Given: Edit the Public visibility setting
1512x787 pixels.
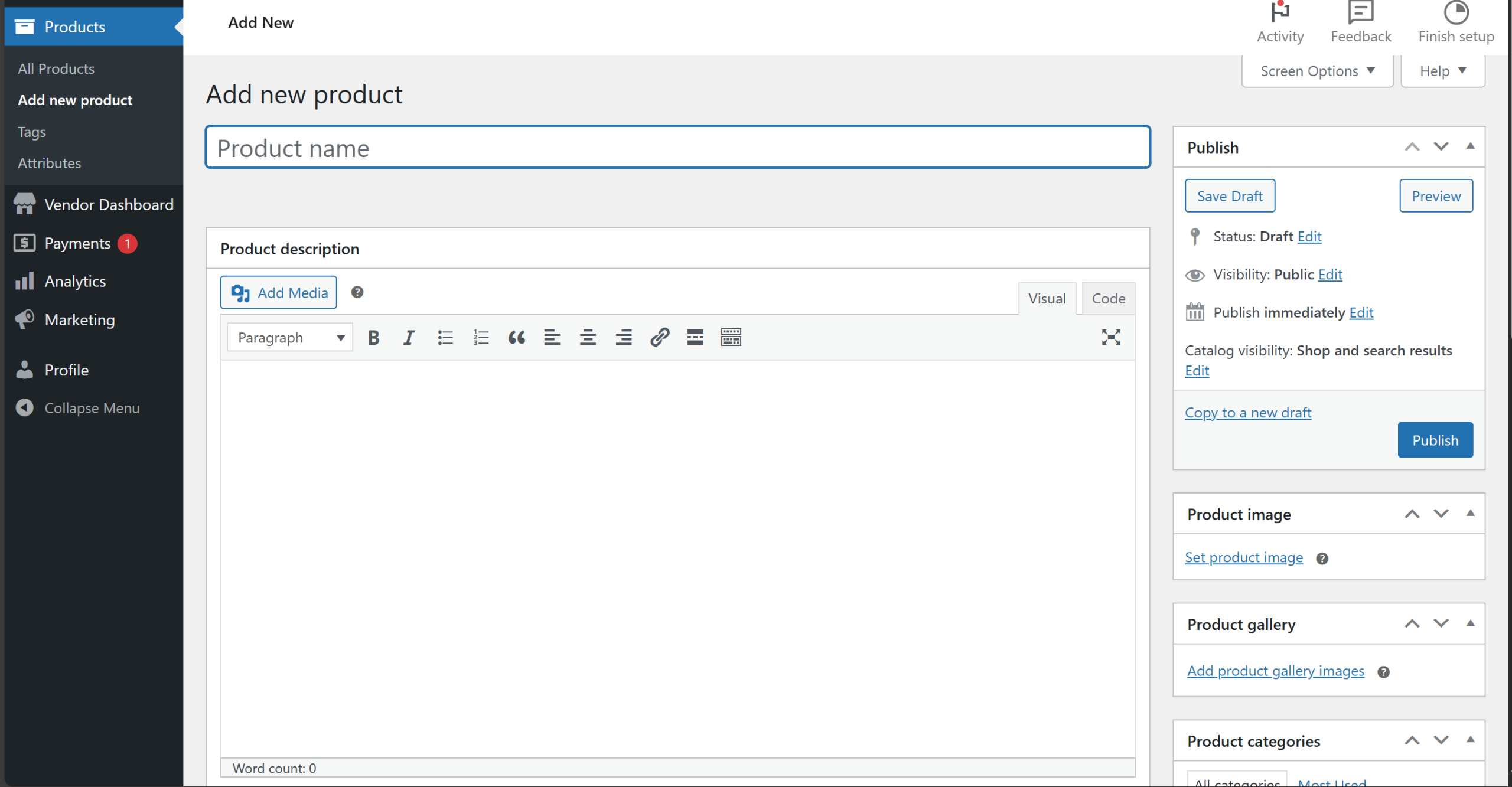Looking at the screenshot, I should pos(1330,275).
